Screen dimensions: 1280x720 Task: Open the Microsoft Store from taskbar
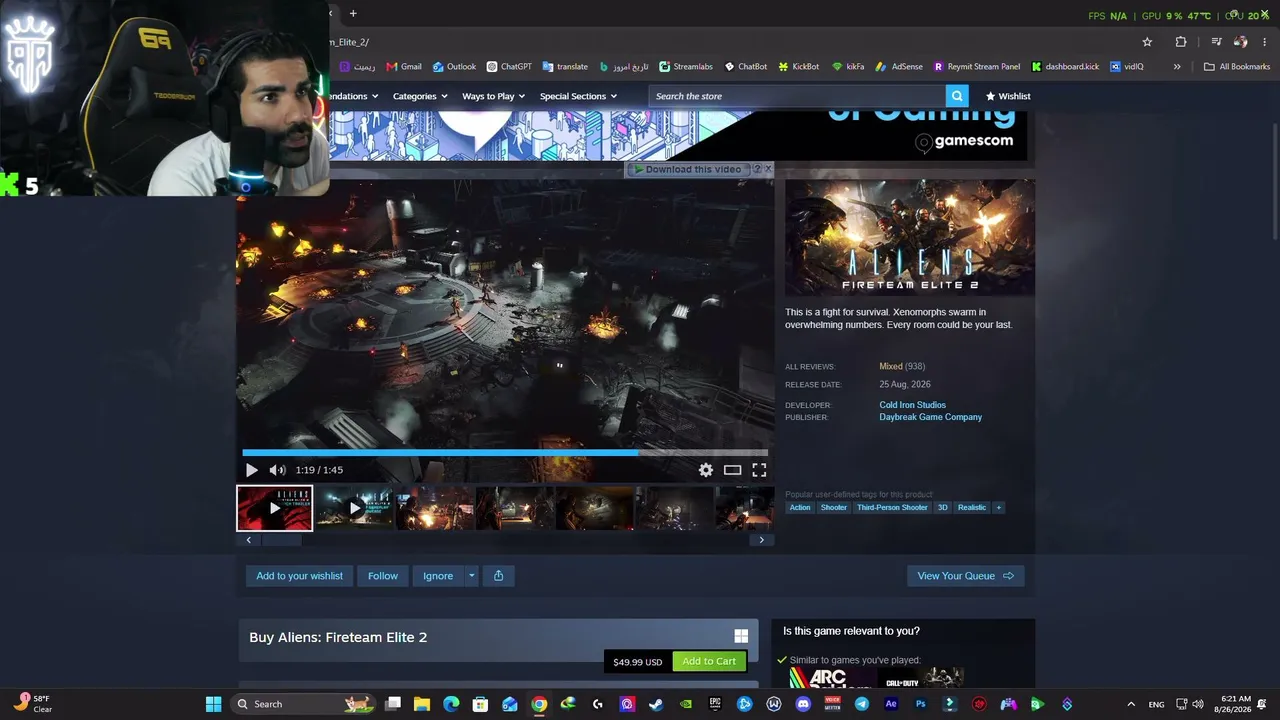(480, 704)
